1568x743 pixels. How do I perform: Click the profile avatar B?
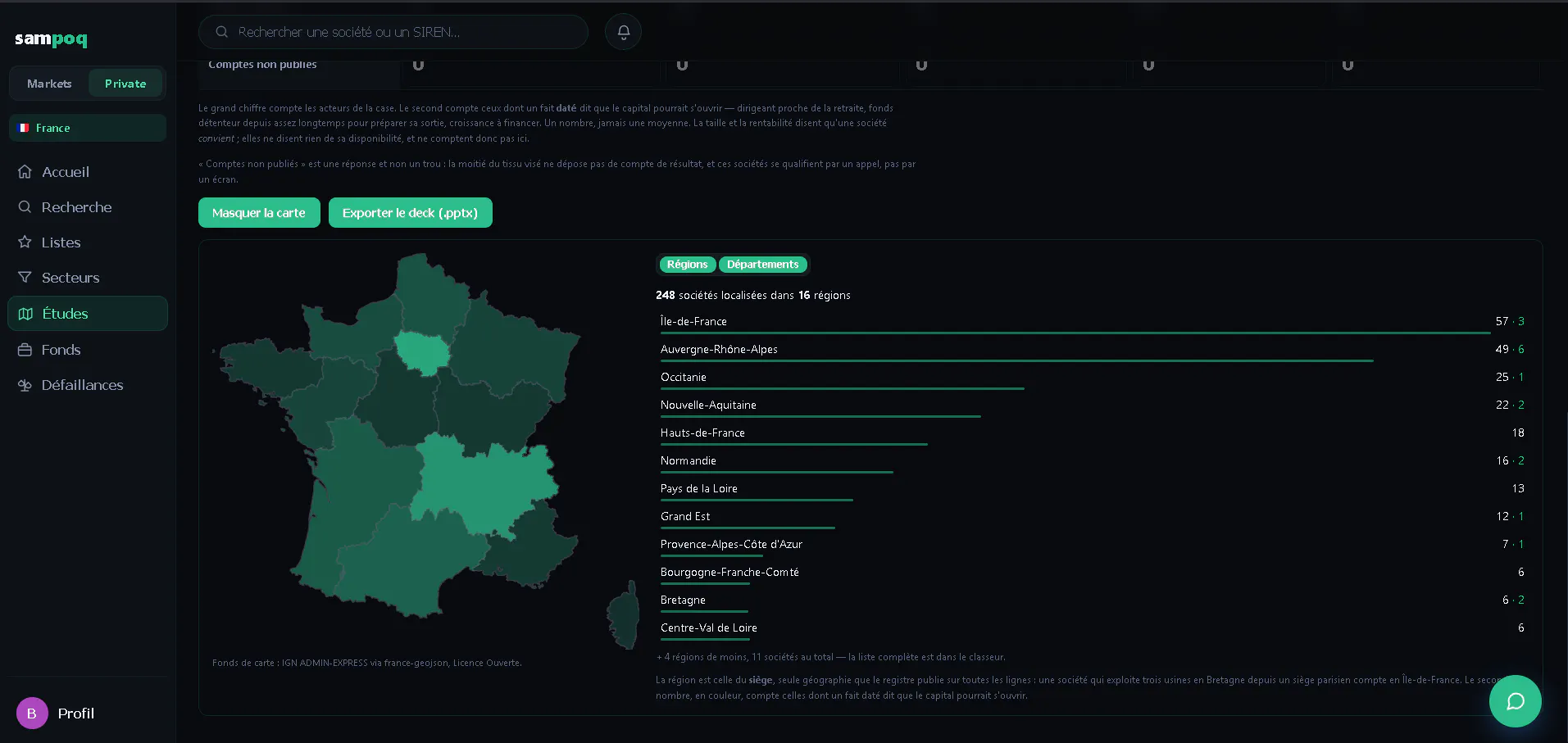[x=32, y=714]
